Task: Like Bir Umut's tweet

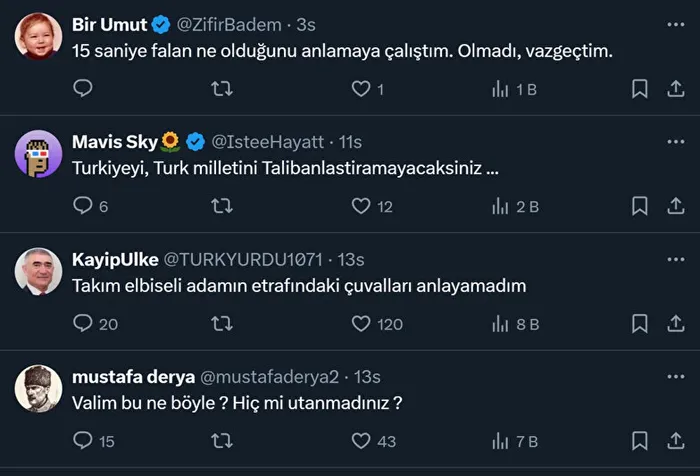Action: [362, 89]
